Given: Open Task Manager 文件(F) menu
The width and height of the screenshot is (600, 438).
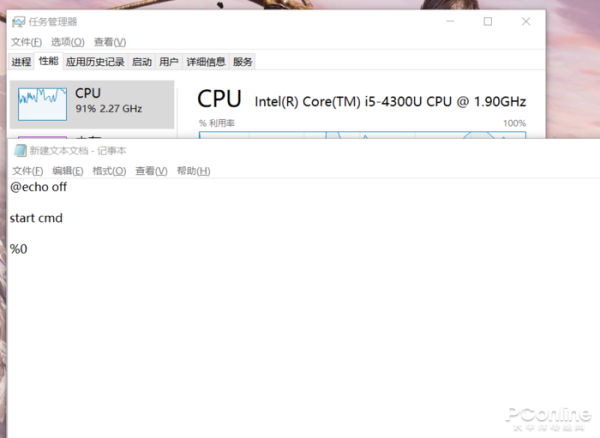Looking at the screenshot, I should (x=26, y=42).
